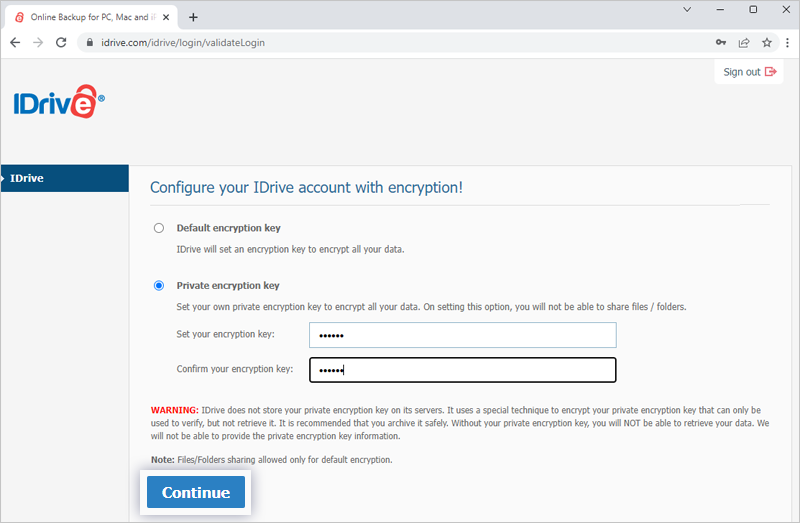The width and height of the screenshot is (800, 523).
Task: Focus the Set your encryption key field
Action: [462, 335]
